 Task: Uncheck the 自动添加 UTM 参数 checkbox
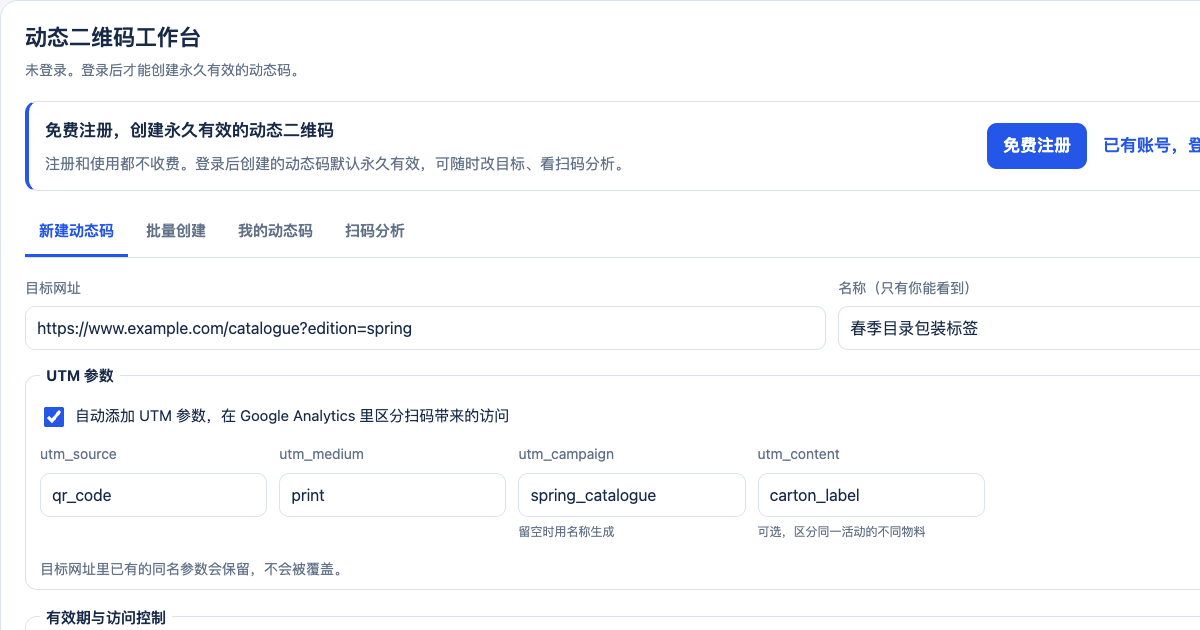[54, 416]
